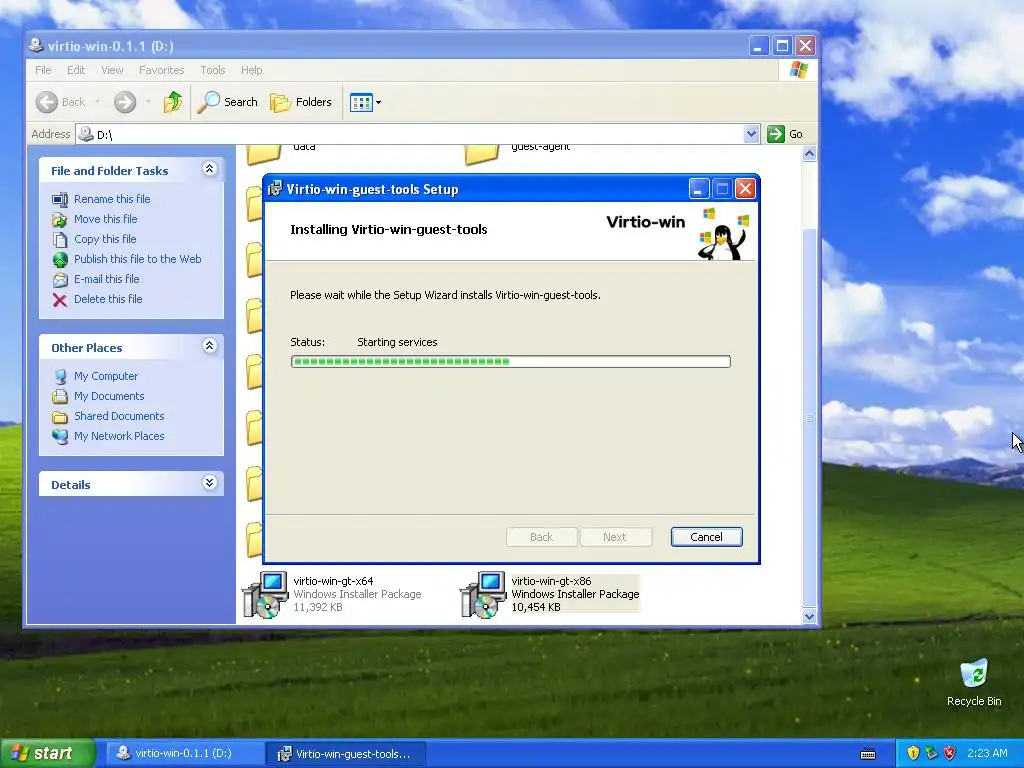Click the Virtio-win penguin logo
Screen dimensions: 1024x768
[724, 234]
